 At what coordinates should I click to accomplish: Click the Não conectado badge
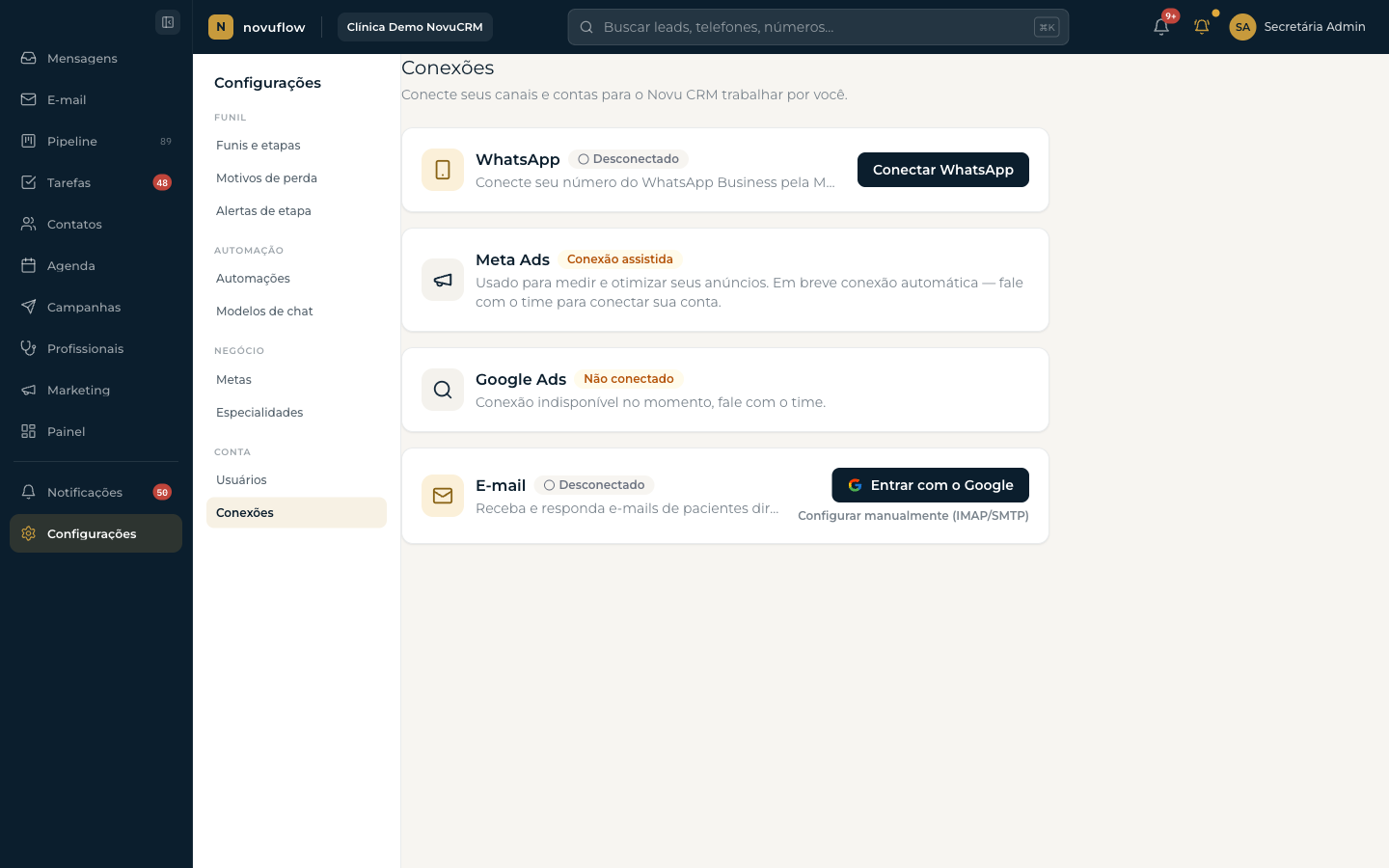pos(629,379)
